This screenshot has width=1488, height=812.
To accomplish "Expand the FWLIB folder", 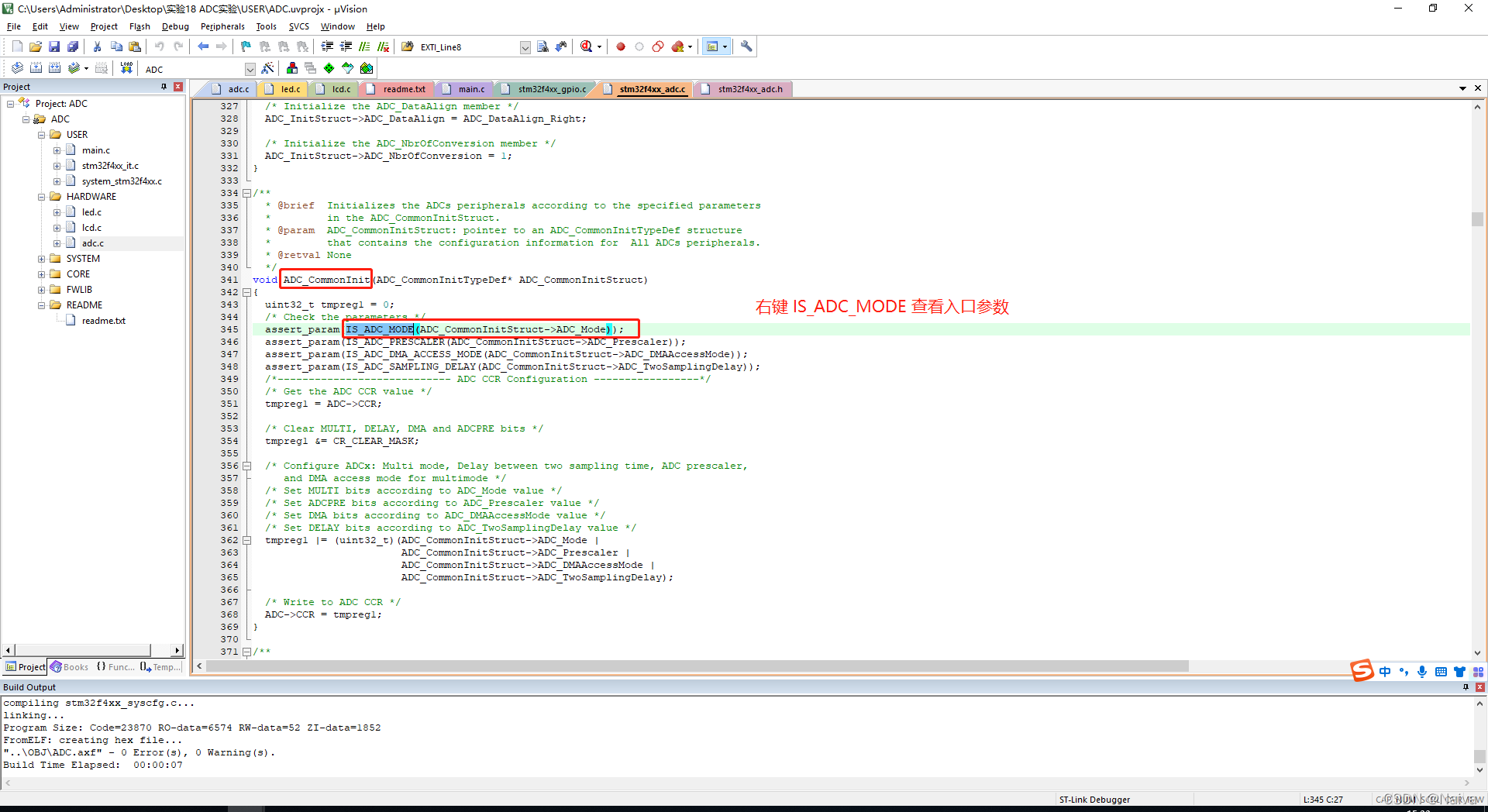I will click(42, 289).
